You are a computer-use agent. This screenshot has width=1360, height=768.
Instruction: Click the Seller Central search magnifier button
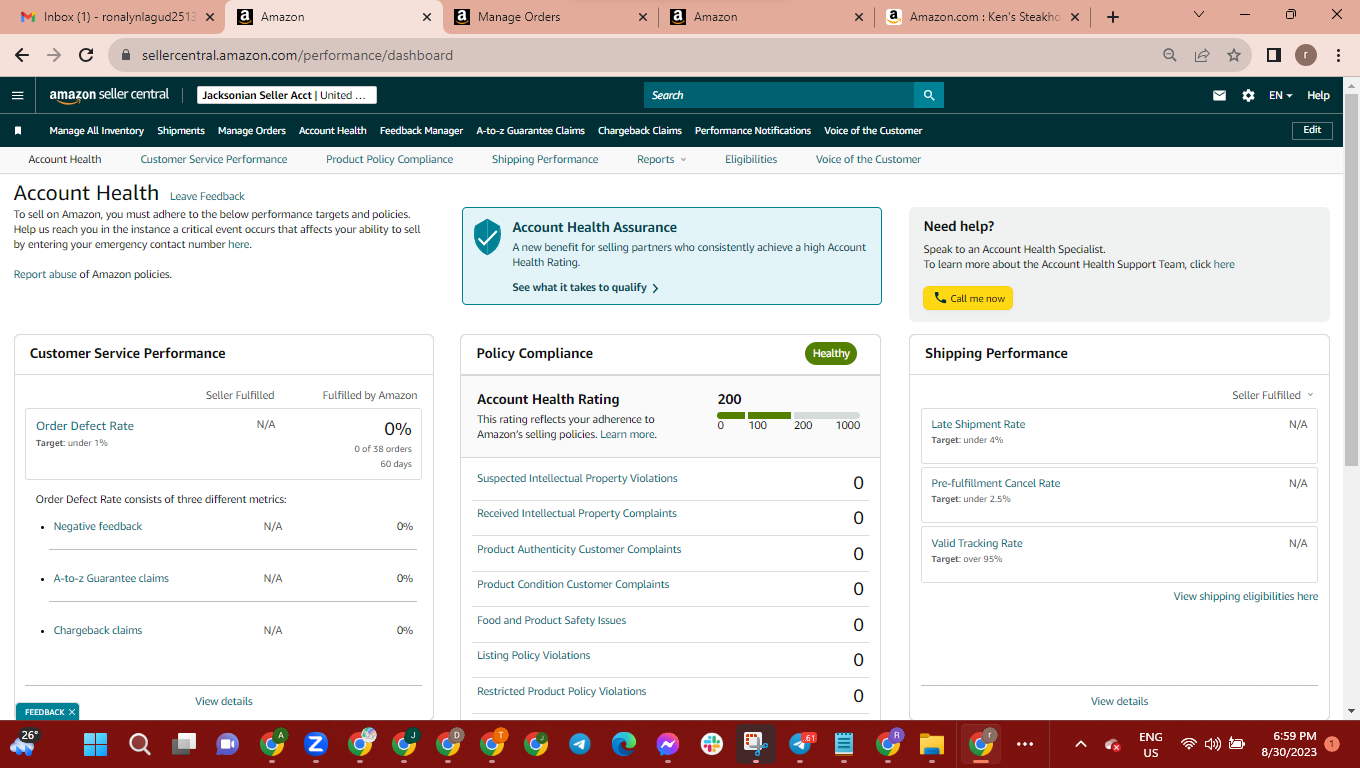pyautogui.click(x=929, y=95)
